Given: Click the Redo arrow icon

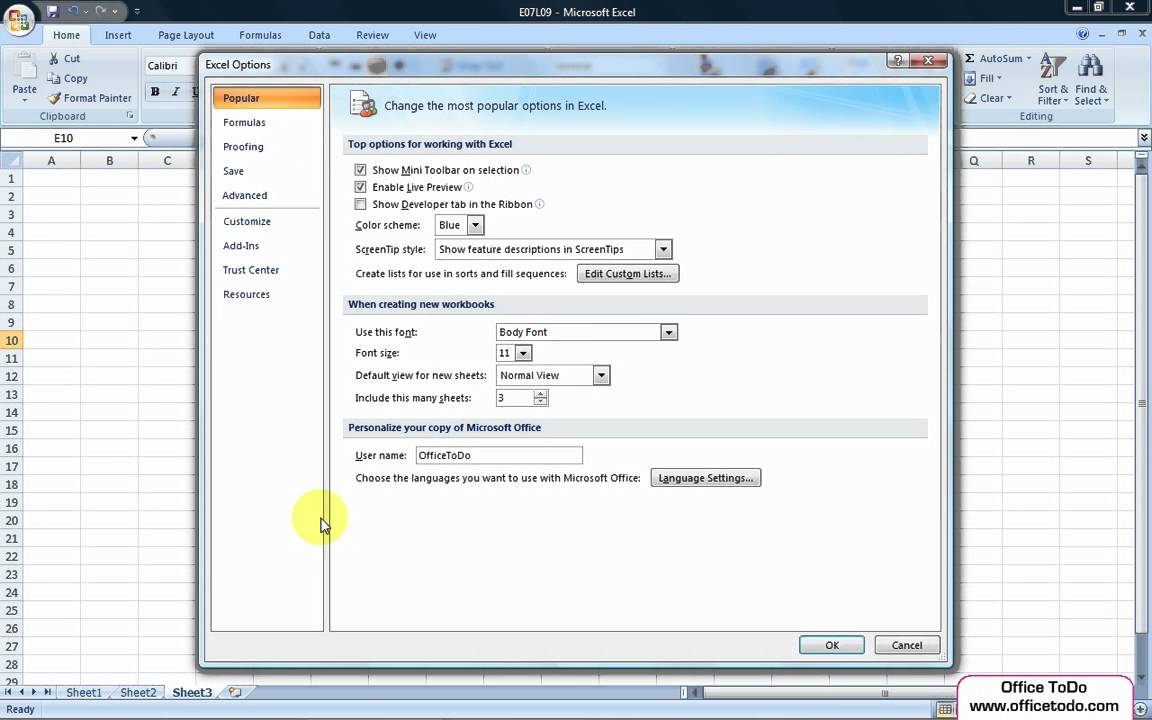Looking at the screenshot, I should click(101, 11).
